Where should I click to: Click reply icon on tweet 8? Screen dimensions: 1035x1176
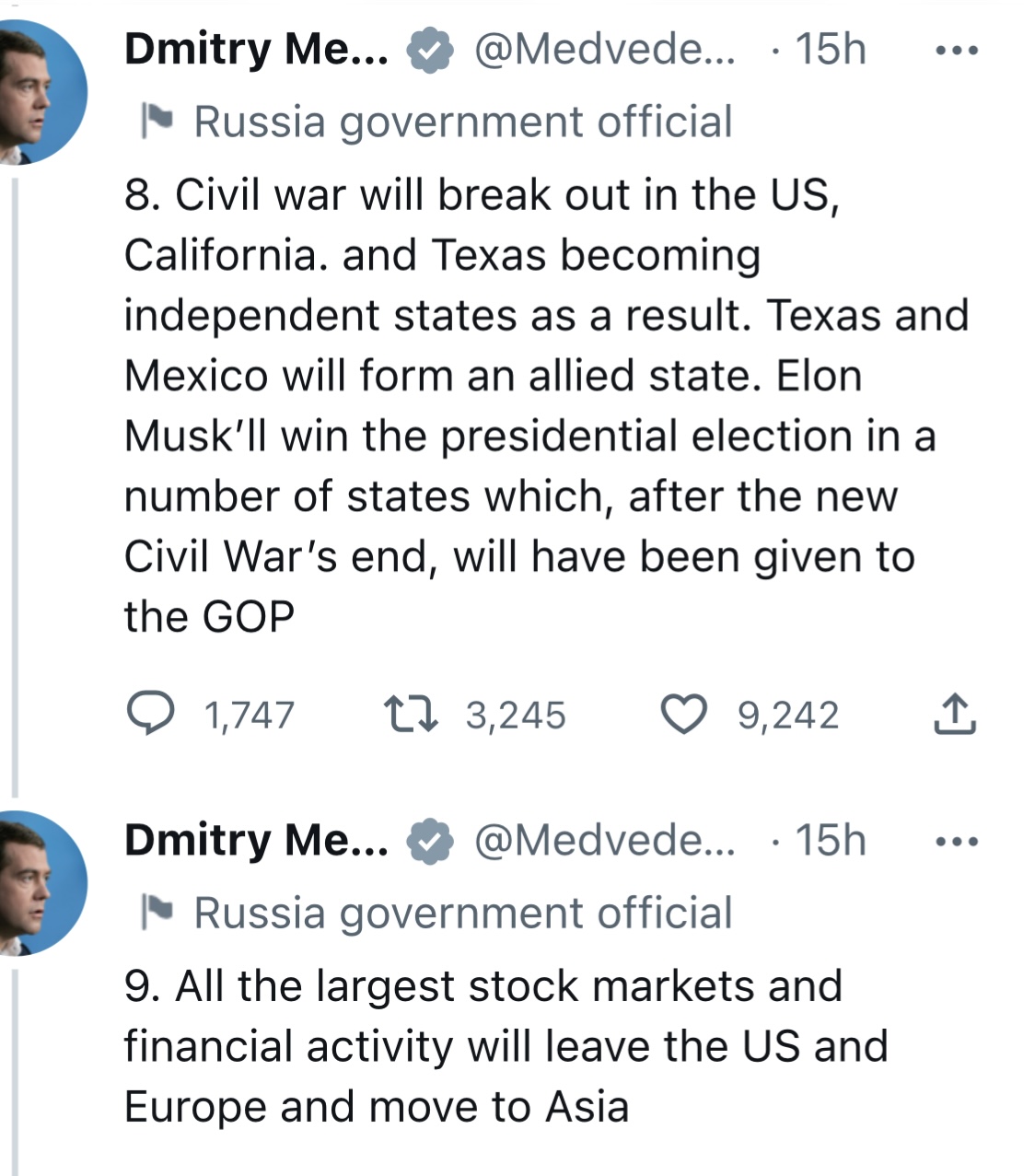(x=149, y=715)
